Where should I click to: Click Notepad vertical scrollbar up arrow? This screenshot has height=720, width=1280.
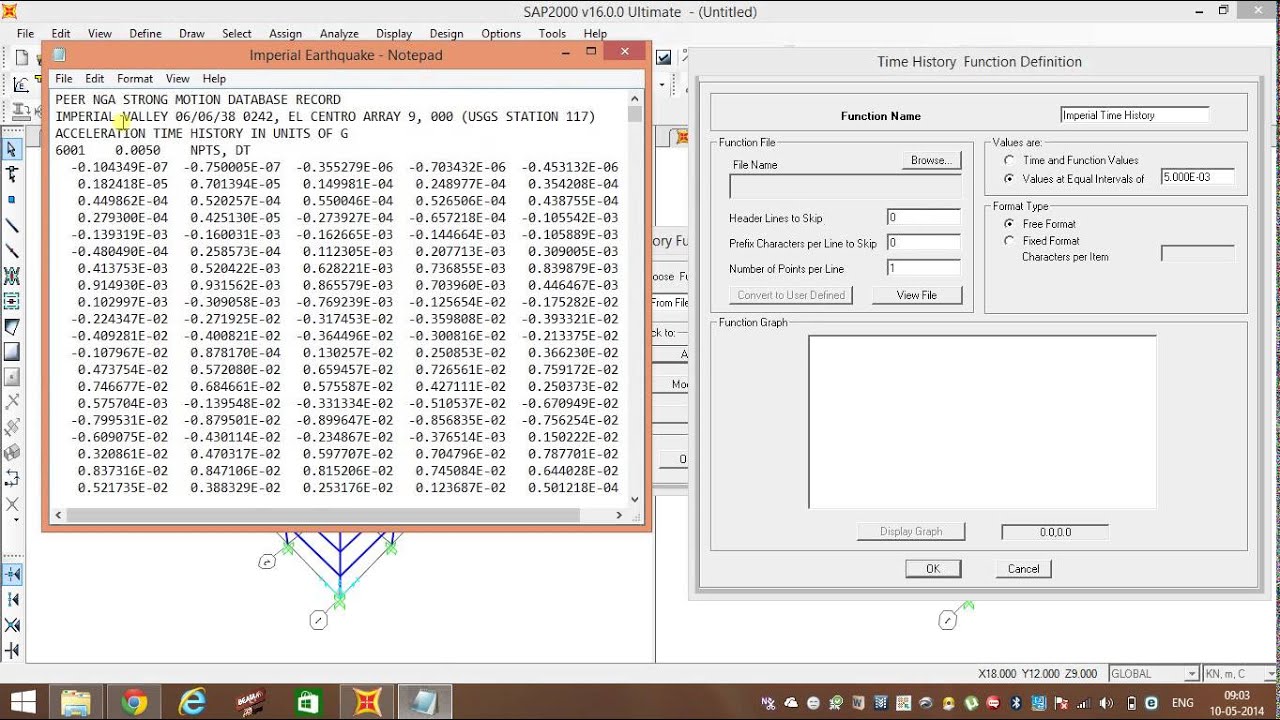click(635, 98)
